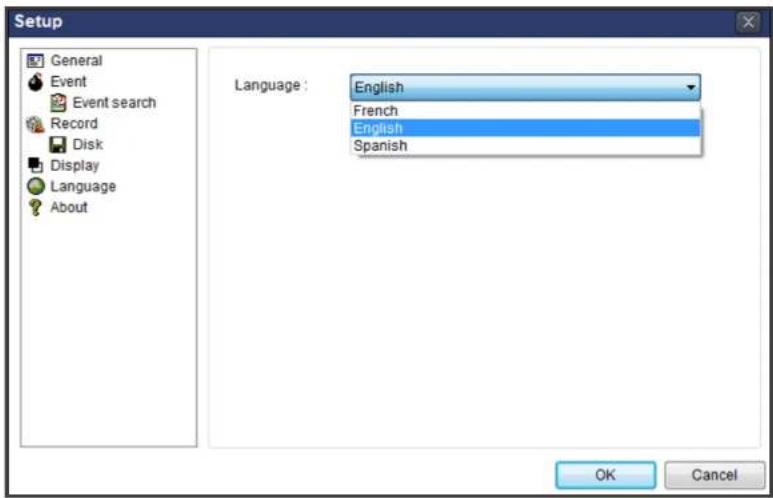Choose French from the language list
Viewport: 773px width, 498px height.
tap(525, 110)
